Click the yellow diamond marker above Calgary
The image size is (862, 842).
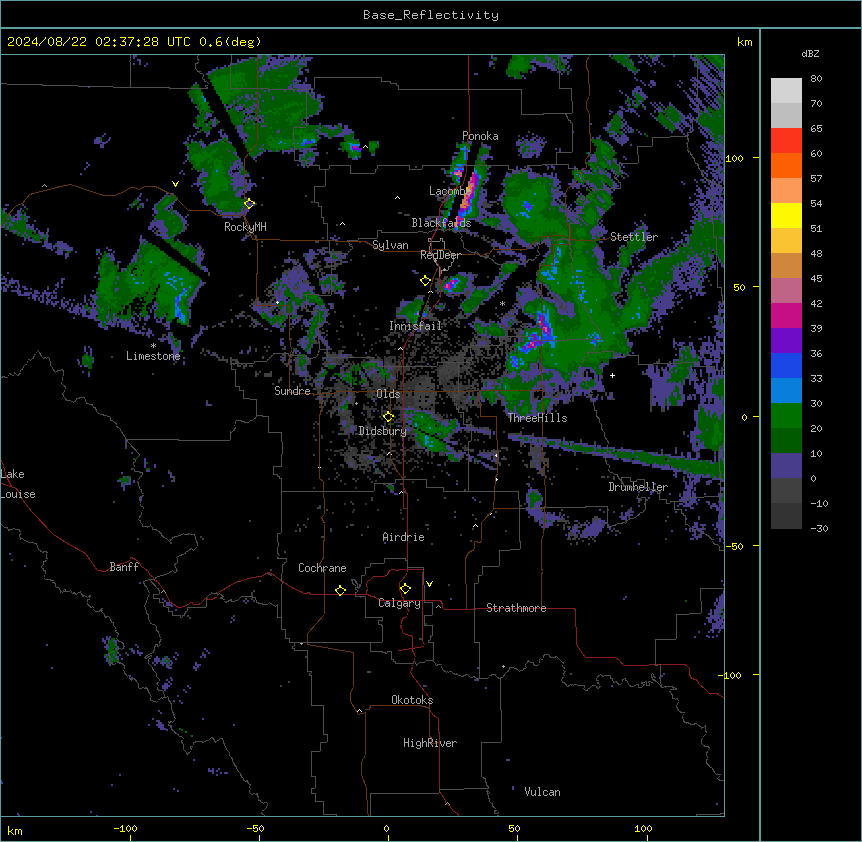(x=405, y=589)
